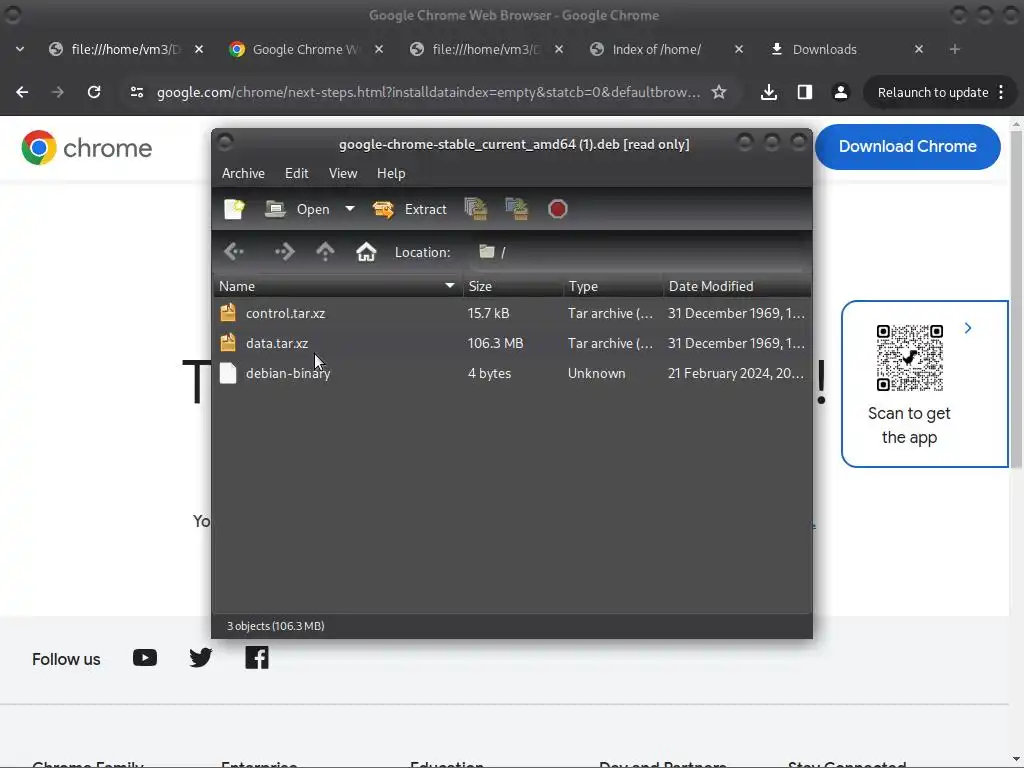Sort by Type column header
This screenshot has width=1024, height=768.
613,286
